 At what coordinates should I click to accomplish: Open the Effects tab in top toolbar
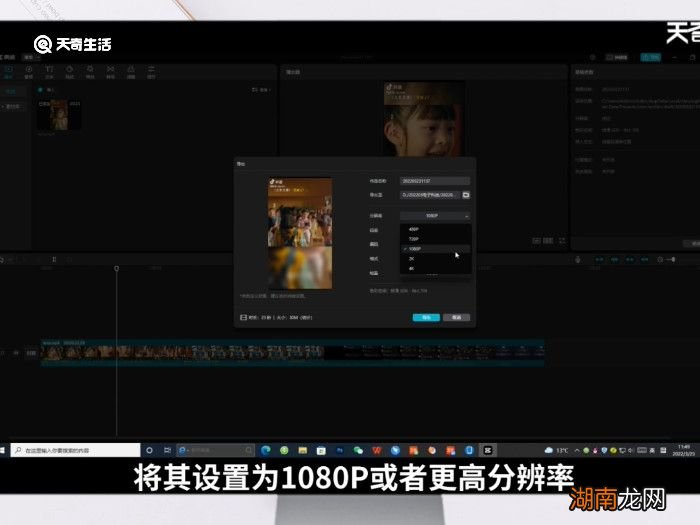click(90, 72)
